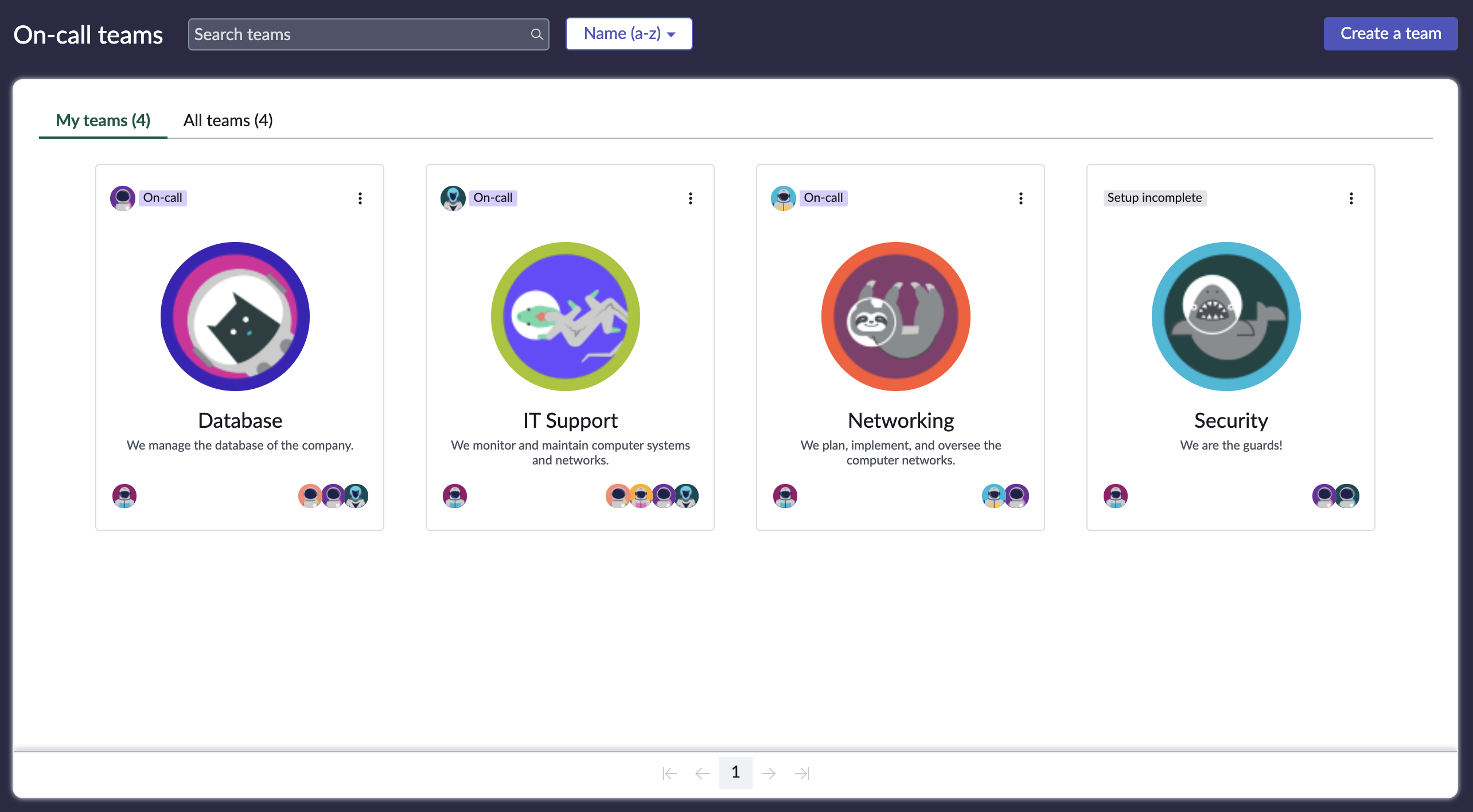Click the Setup incomplete badge on Security
The height and width of the screenshot is (812, 1473).
pyautogui.click(x=1155, y=198)
